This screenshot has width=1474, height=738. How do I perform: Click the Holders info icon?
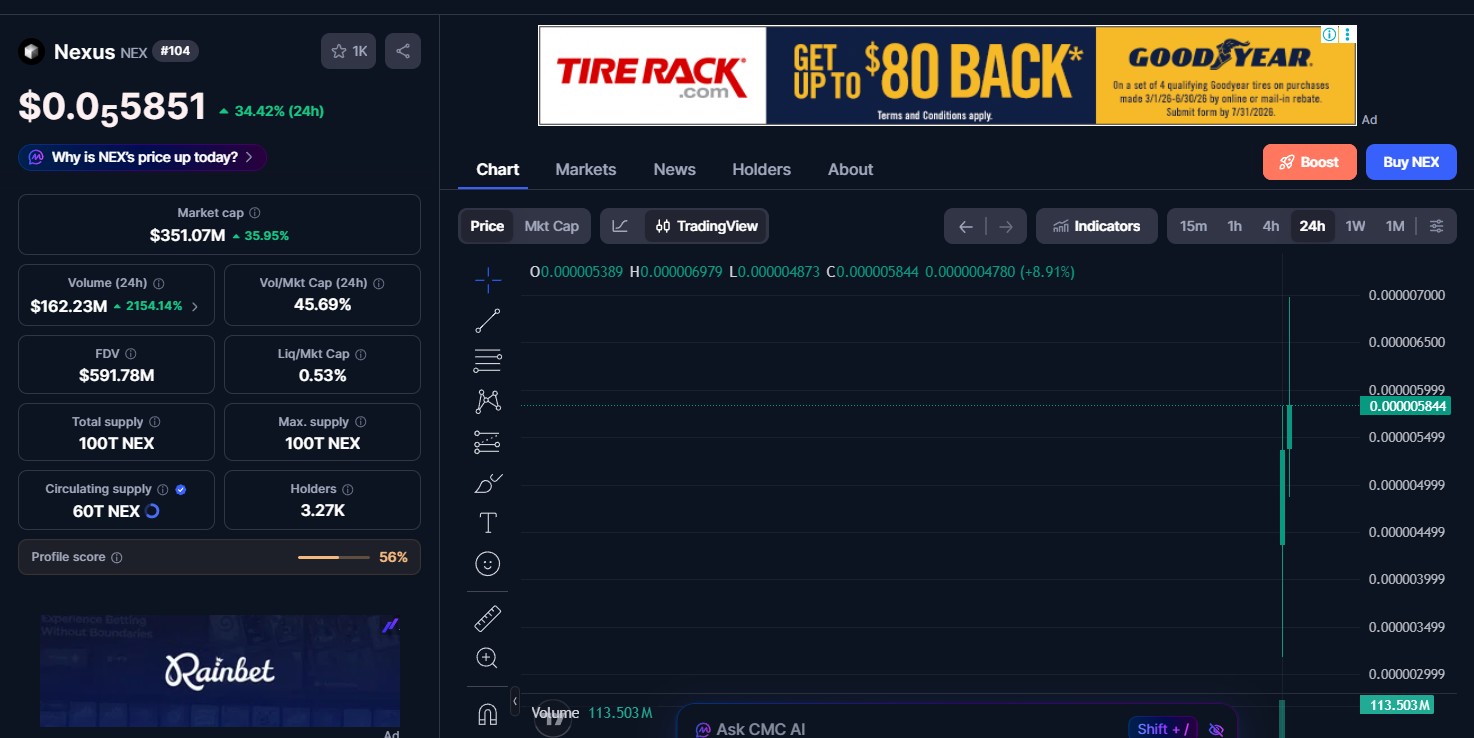348,490
